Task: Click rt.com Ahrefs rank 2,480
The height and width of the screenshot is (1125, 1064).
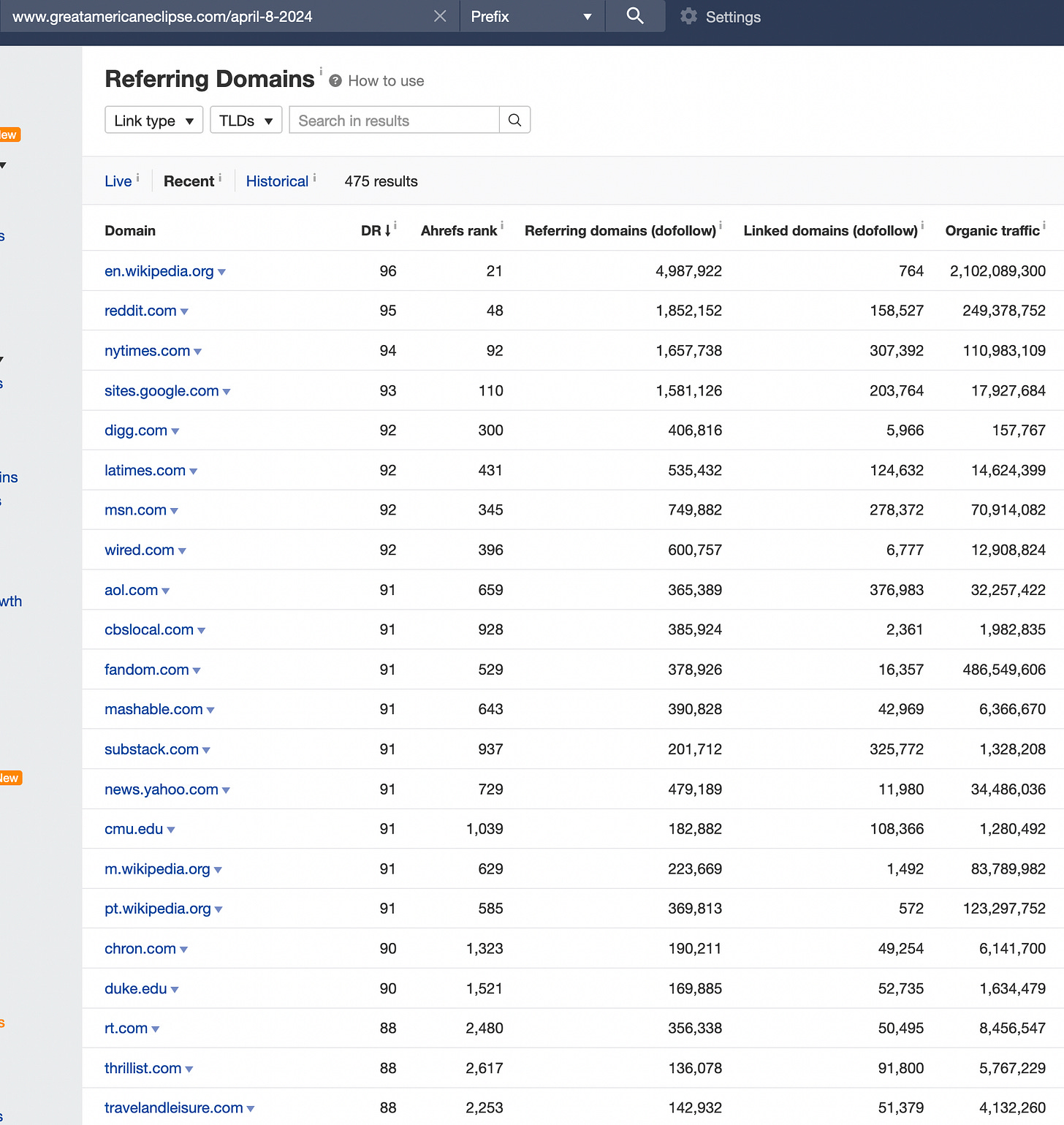Action: (484, 1029)
